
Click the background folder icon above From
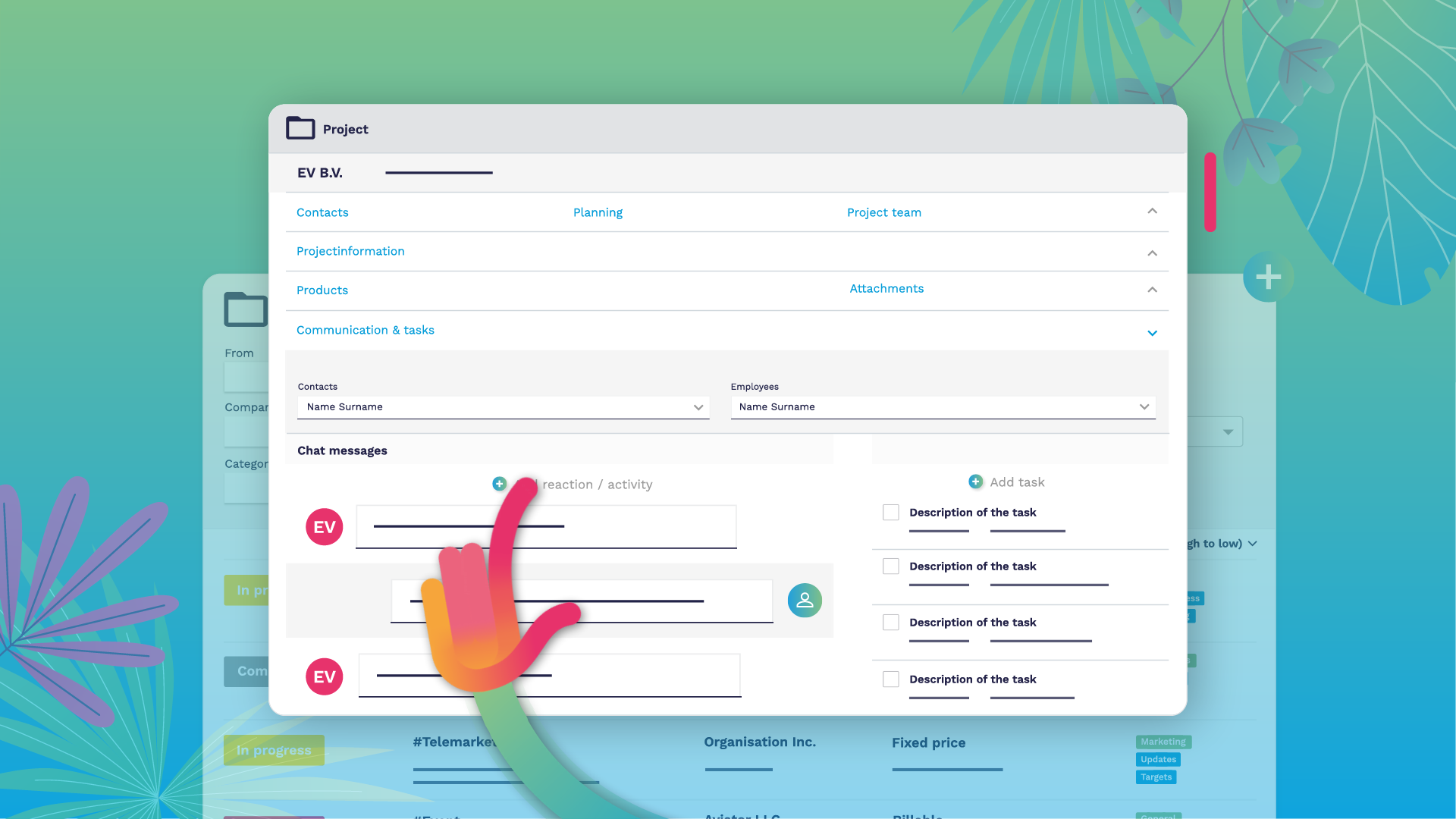tap(245, 309)
